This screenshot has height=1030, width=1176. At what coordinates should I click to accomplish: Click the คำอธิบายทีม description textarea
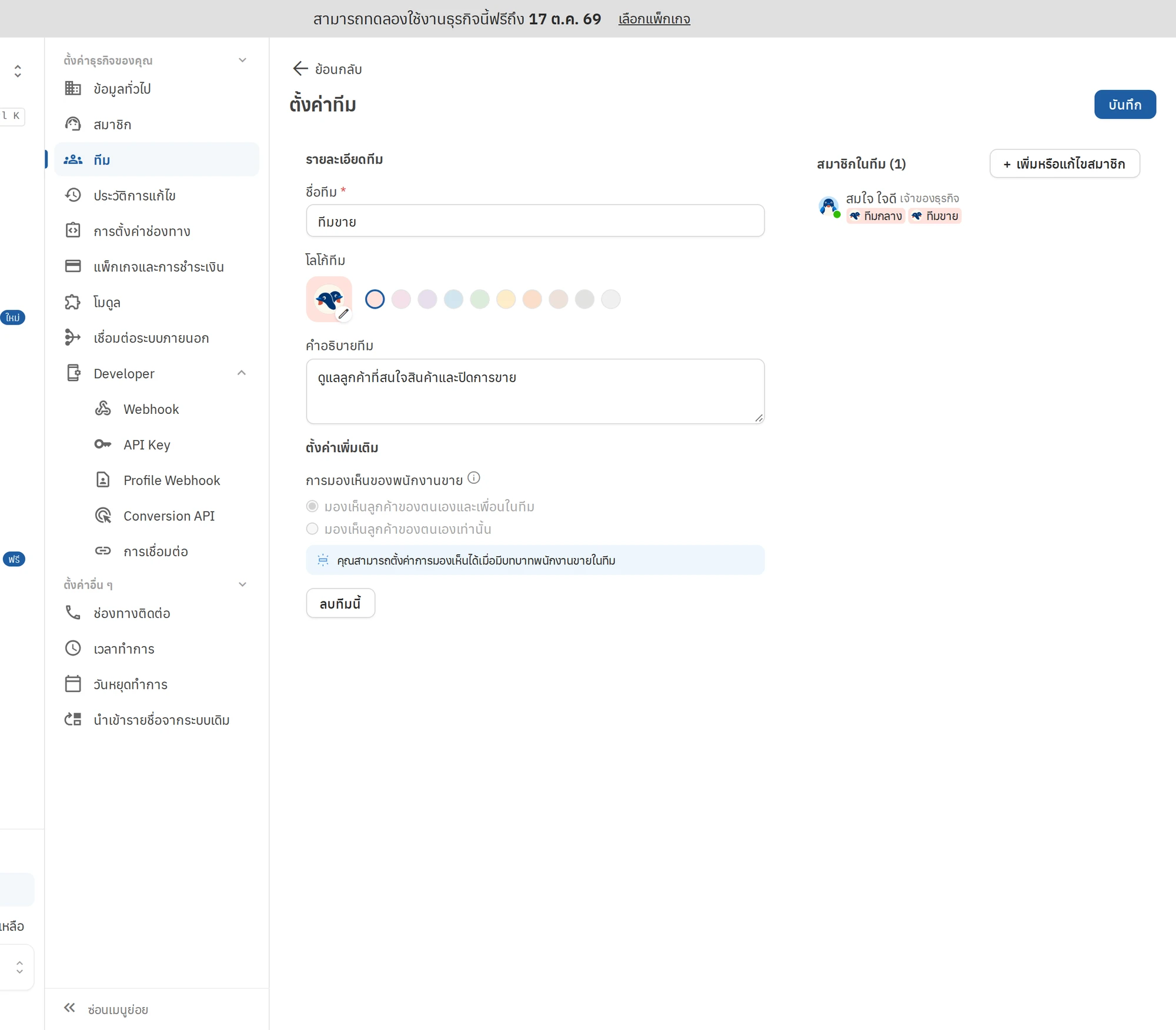[535, 392]
